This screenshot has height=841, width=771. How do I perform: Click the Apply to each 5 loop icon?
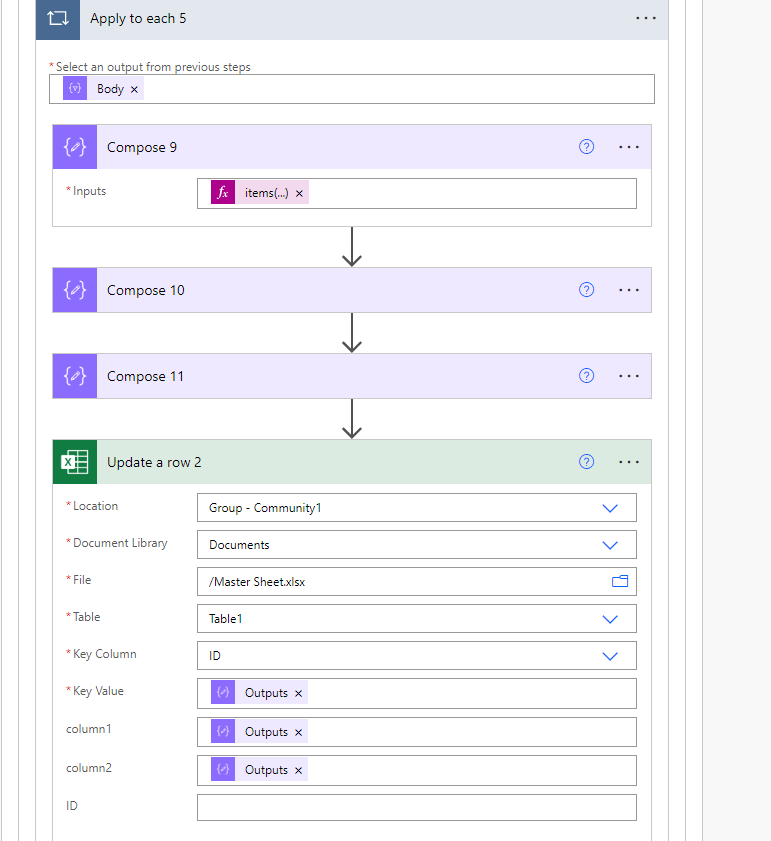57,19
